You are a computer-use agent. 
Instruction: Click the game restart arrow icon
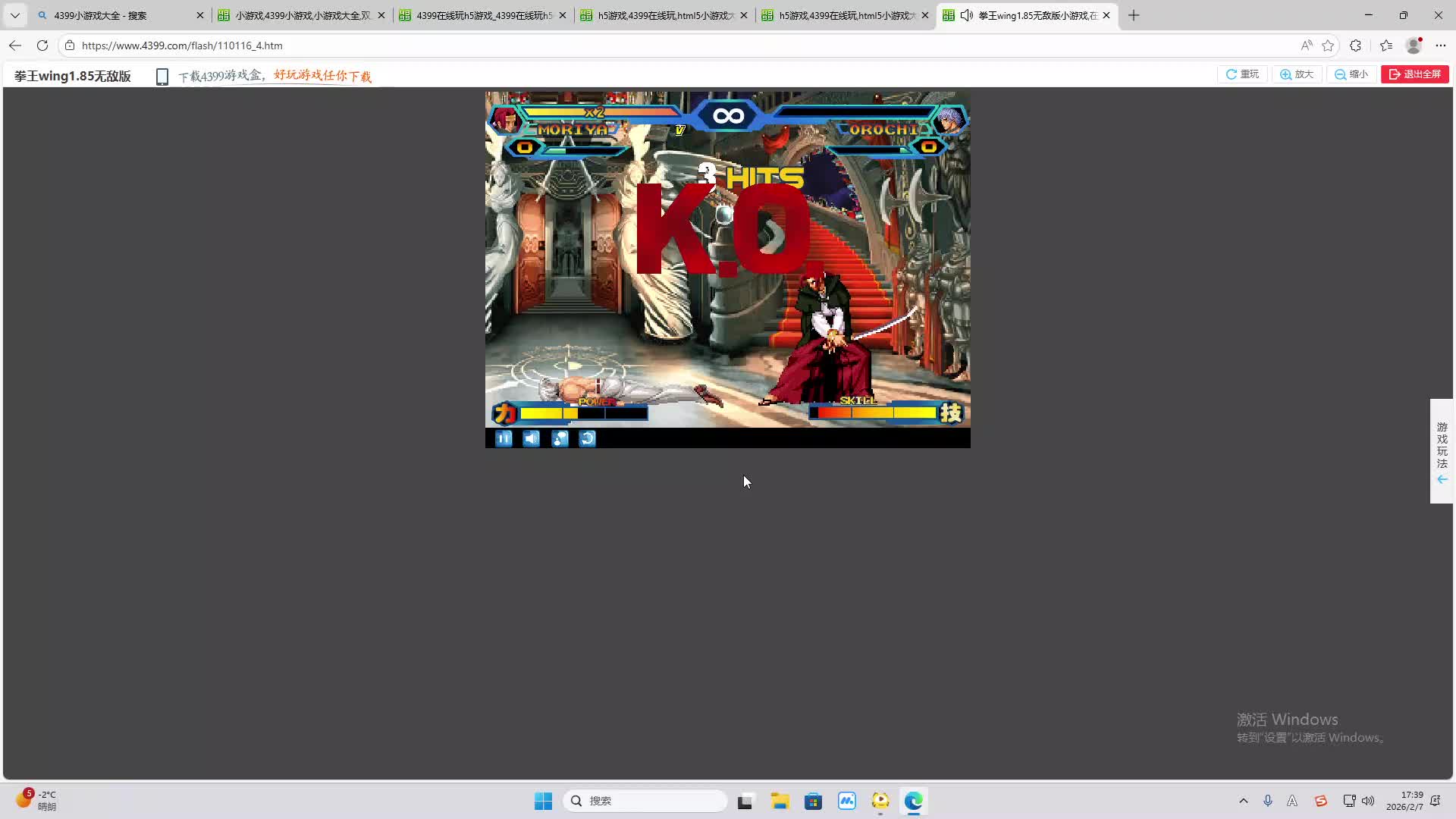tap(588, 438)
